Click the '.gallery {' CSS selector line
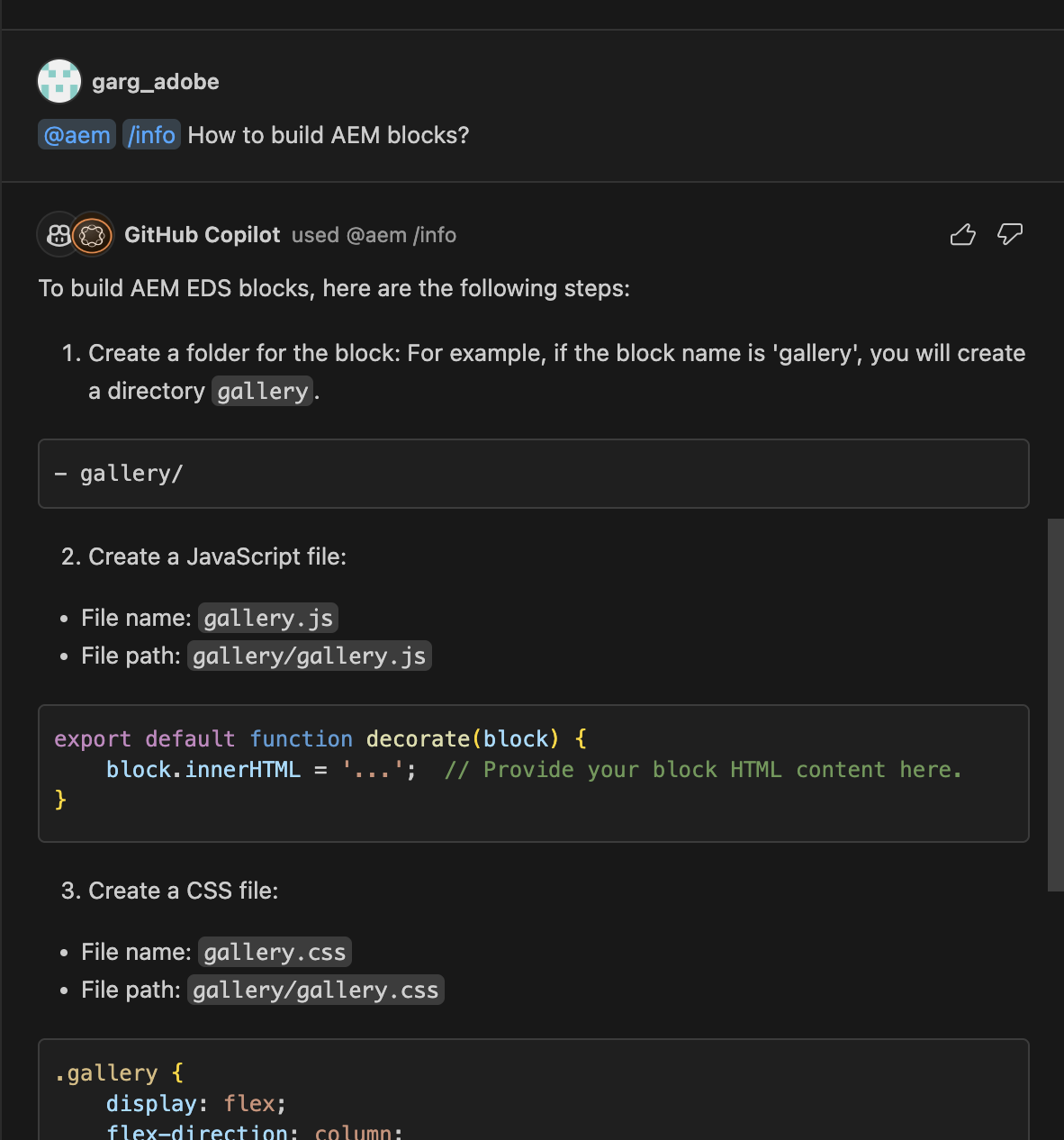Viewport: 1064px width, 1140px height. pos(119,1073)
